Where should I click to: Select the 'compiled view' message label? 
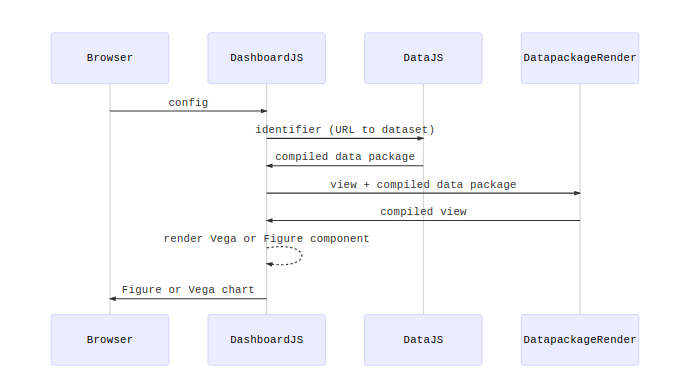[x=423, y=212]
